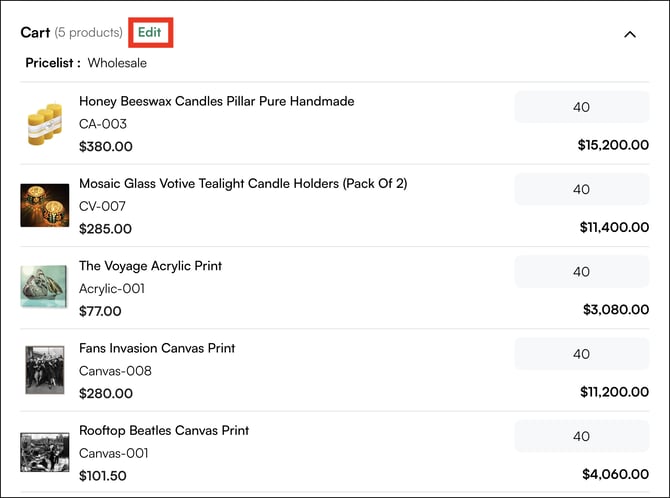The height and width of the screenshot is (498, 670).
Task: Click the quantity field for The Voyage Acrylic Print
Action: (581, 271)
